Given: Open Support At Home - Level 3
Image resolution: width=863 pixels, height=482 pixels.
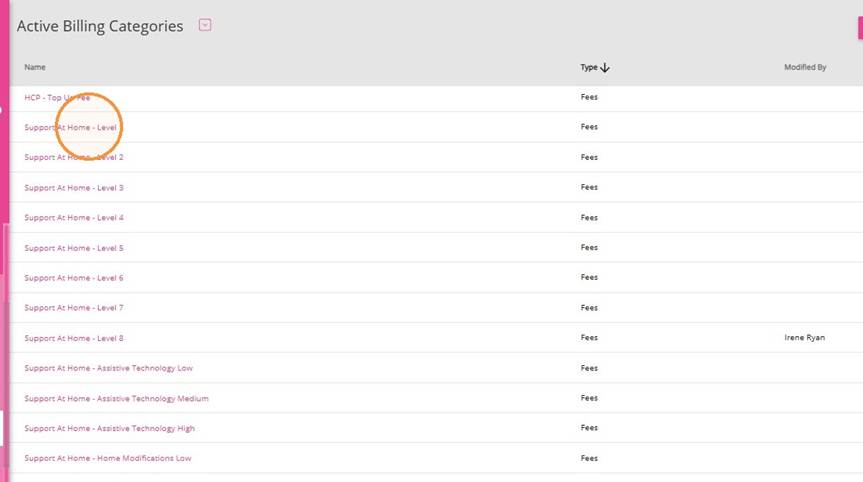Looking at the screenshot, I should pos(74,188).
